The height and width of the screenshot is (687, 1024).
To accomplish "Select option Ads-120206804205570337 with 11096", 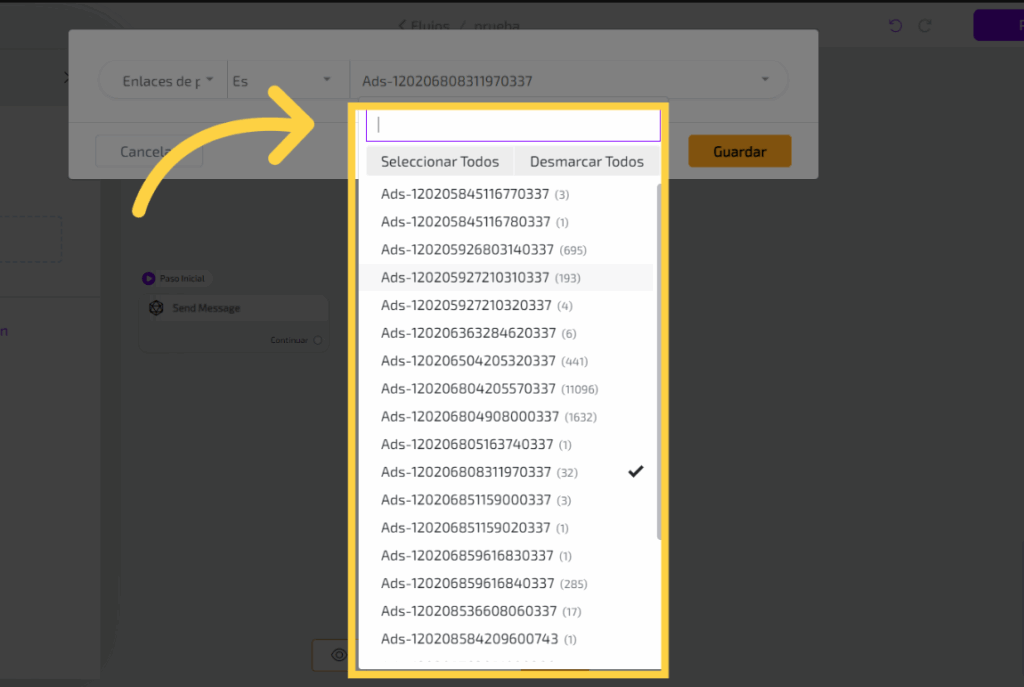I will (468, 389).
